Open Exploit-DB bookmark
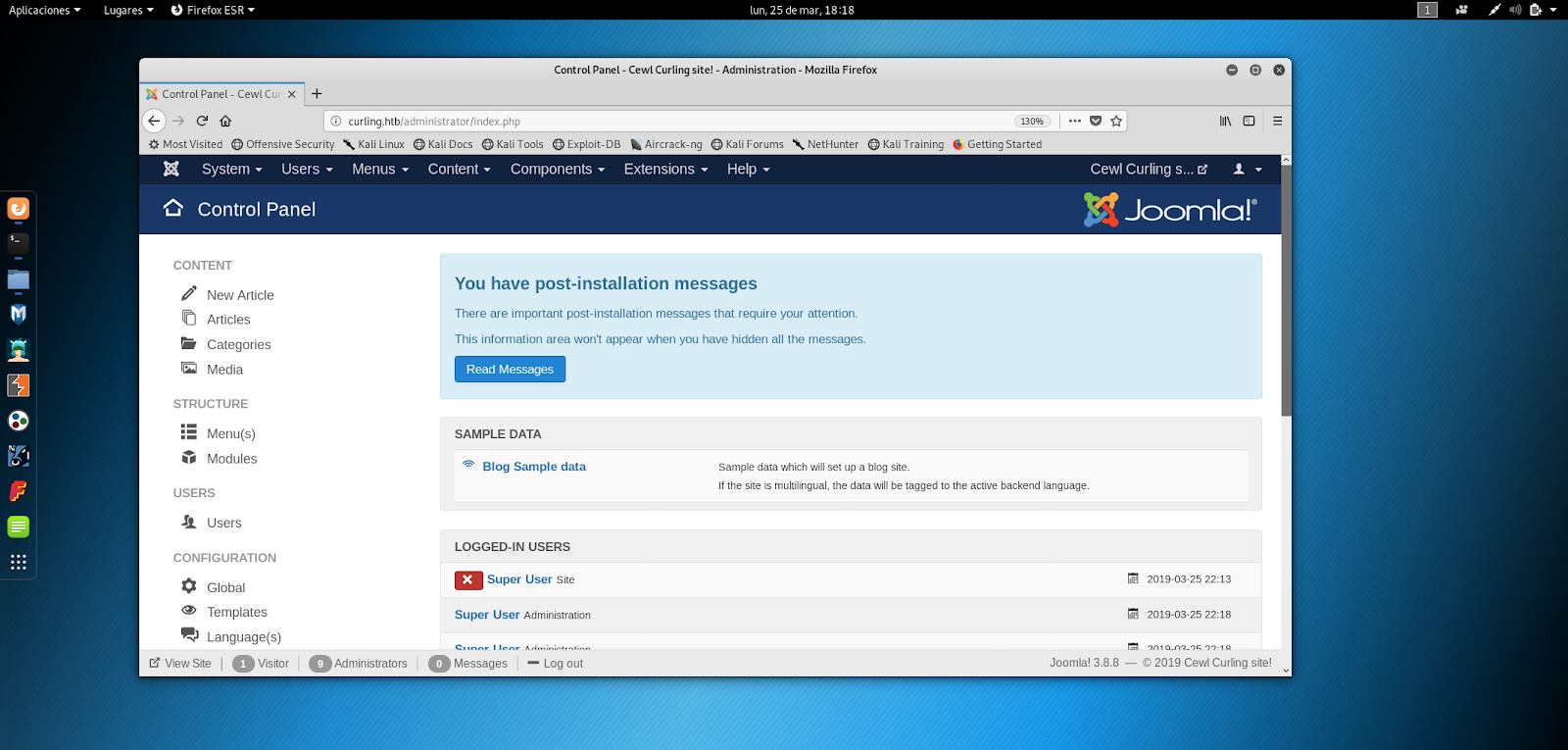 (586, 144)
